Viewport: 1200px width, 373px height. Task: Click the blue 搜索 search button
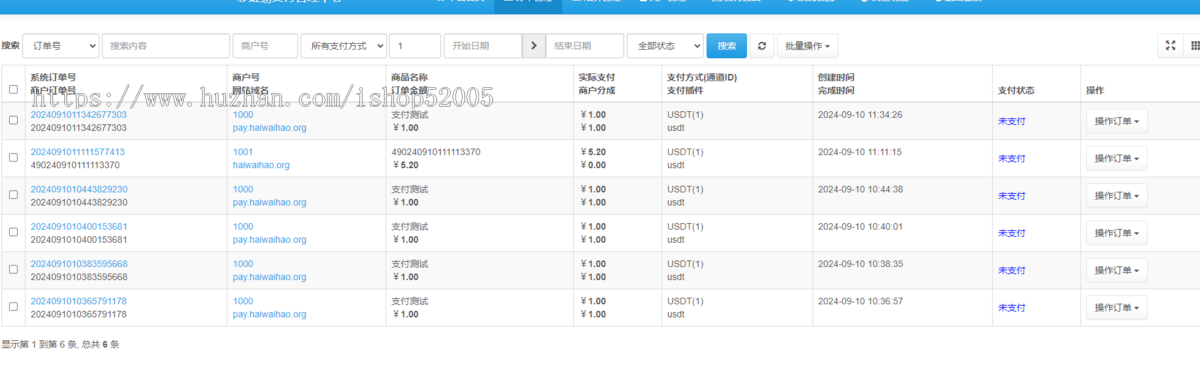(726, 46)
